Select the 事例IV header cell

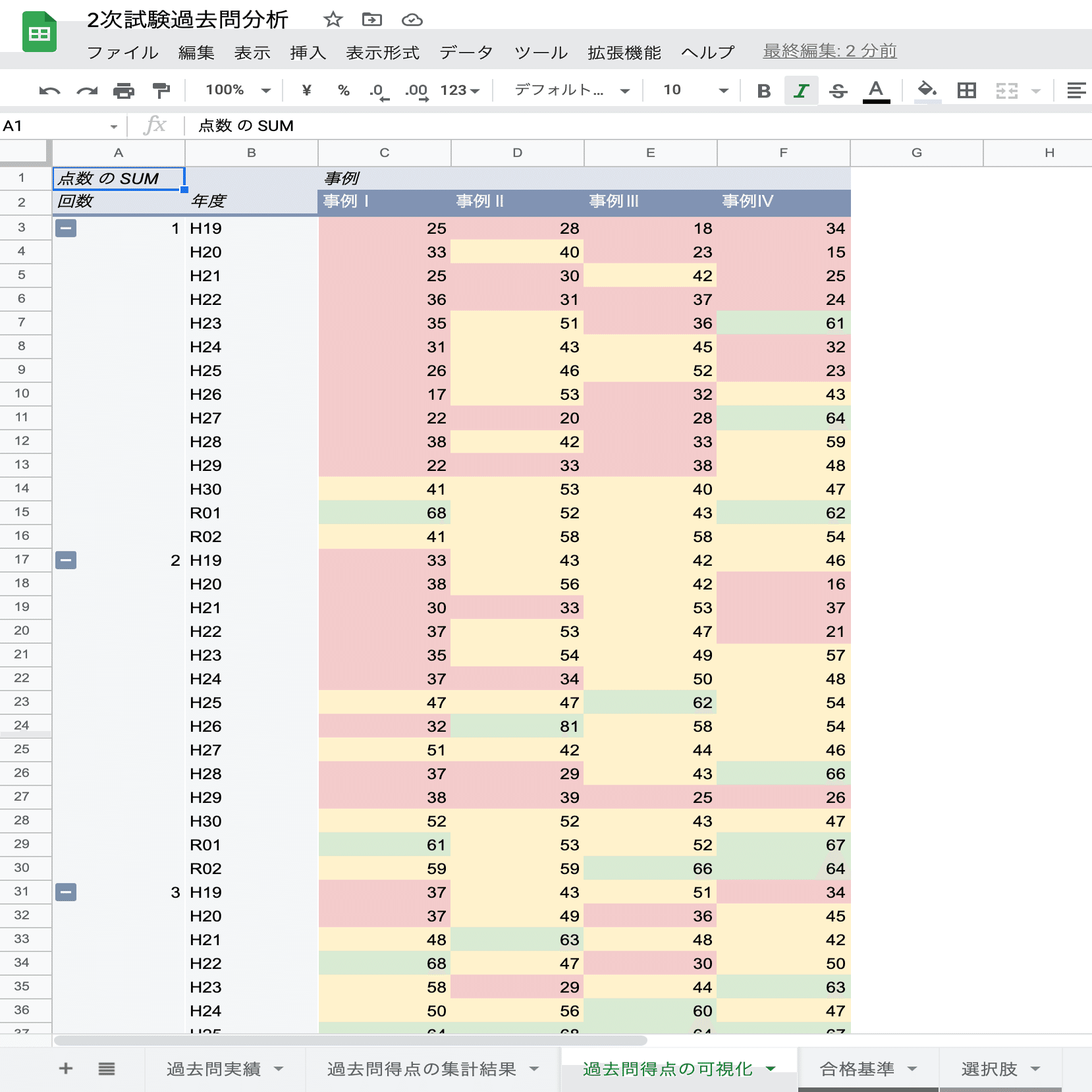coord(784,202)
